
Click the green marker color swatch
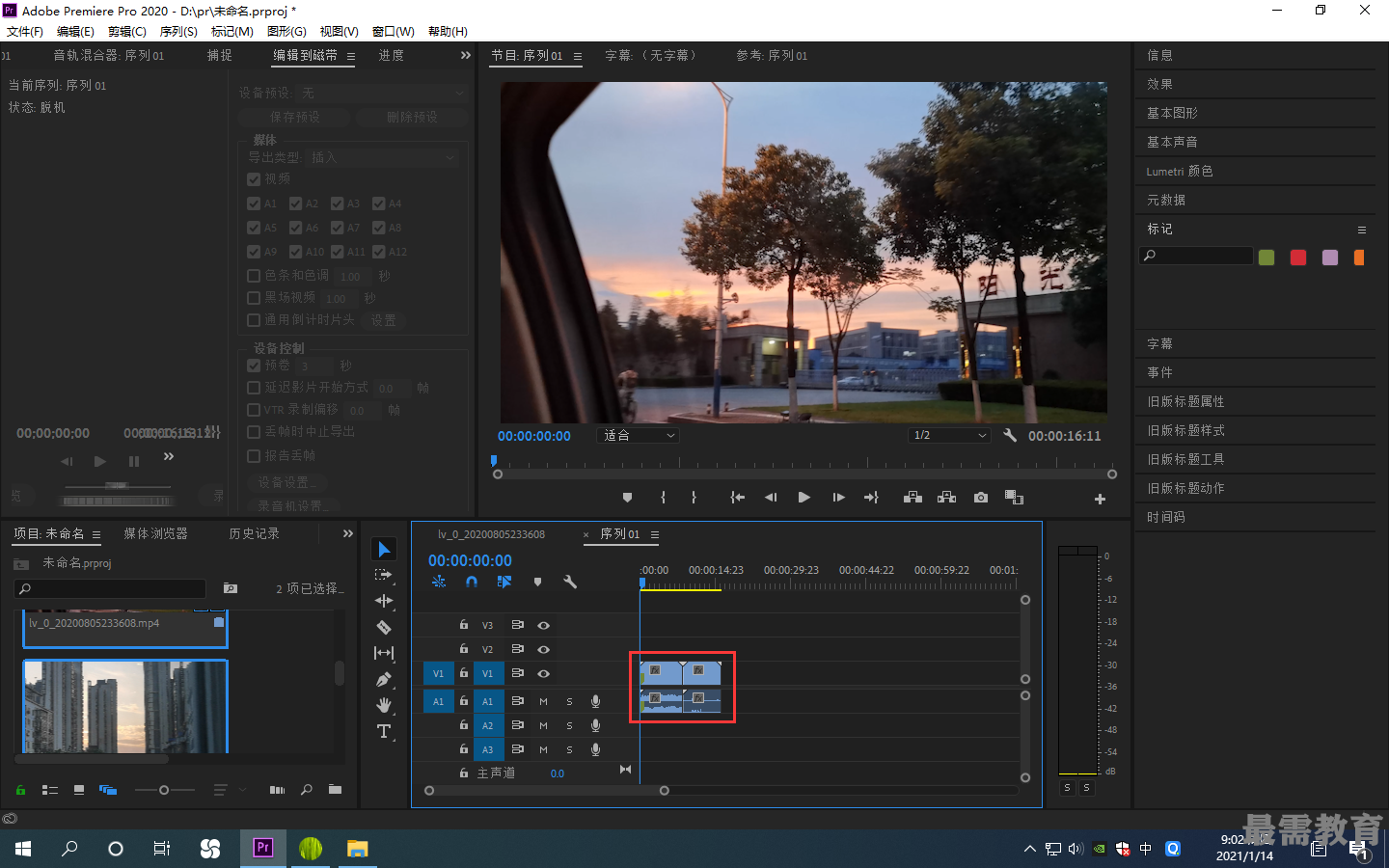(1266, 258)
